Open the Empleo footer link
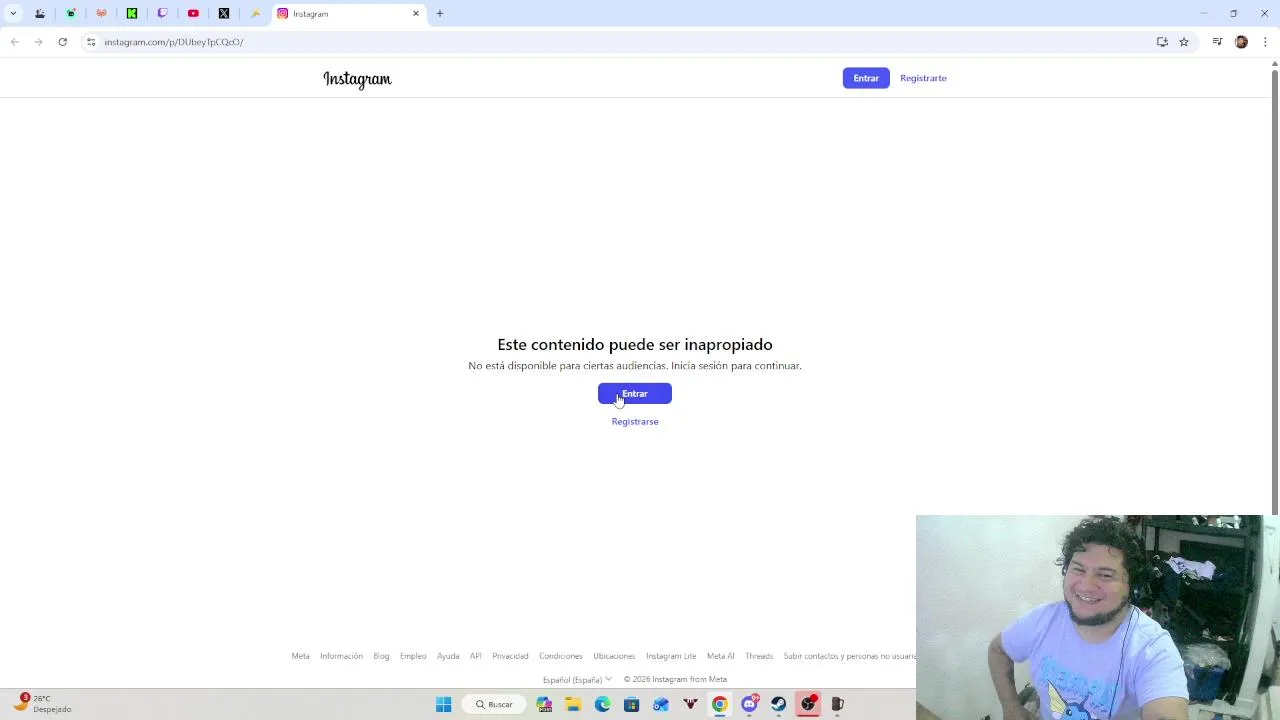This screenshot has width=1280, height=720. coord(413,656)
